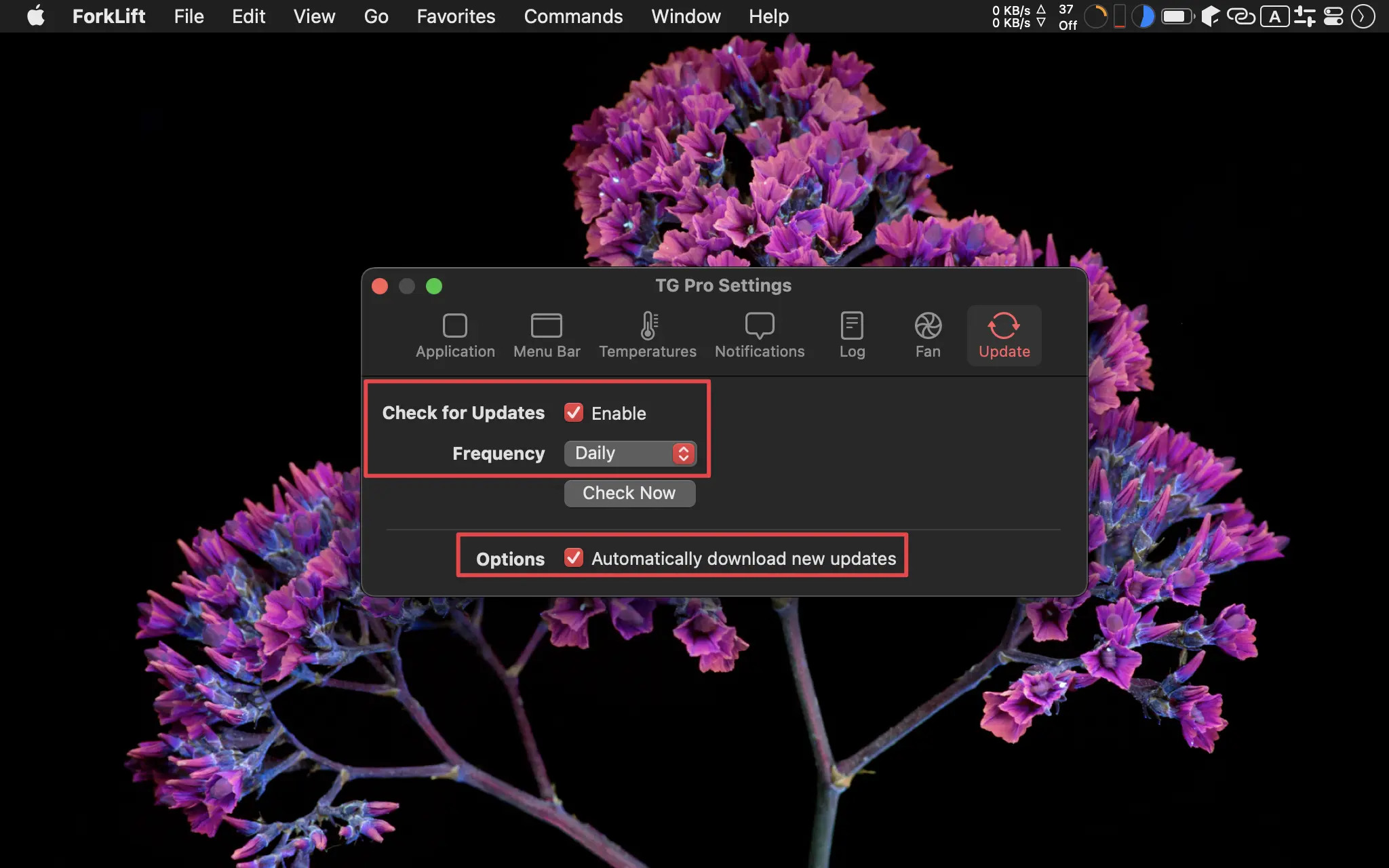Click the network speed KB/s indicator
The width and height of the screenshot is (1389, 868).
tap(1019, 16)
